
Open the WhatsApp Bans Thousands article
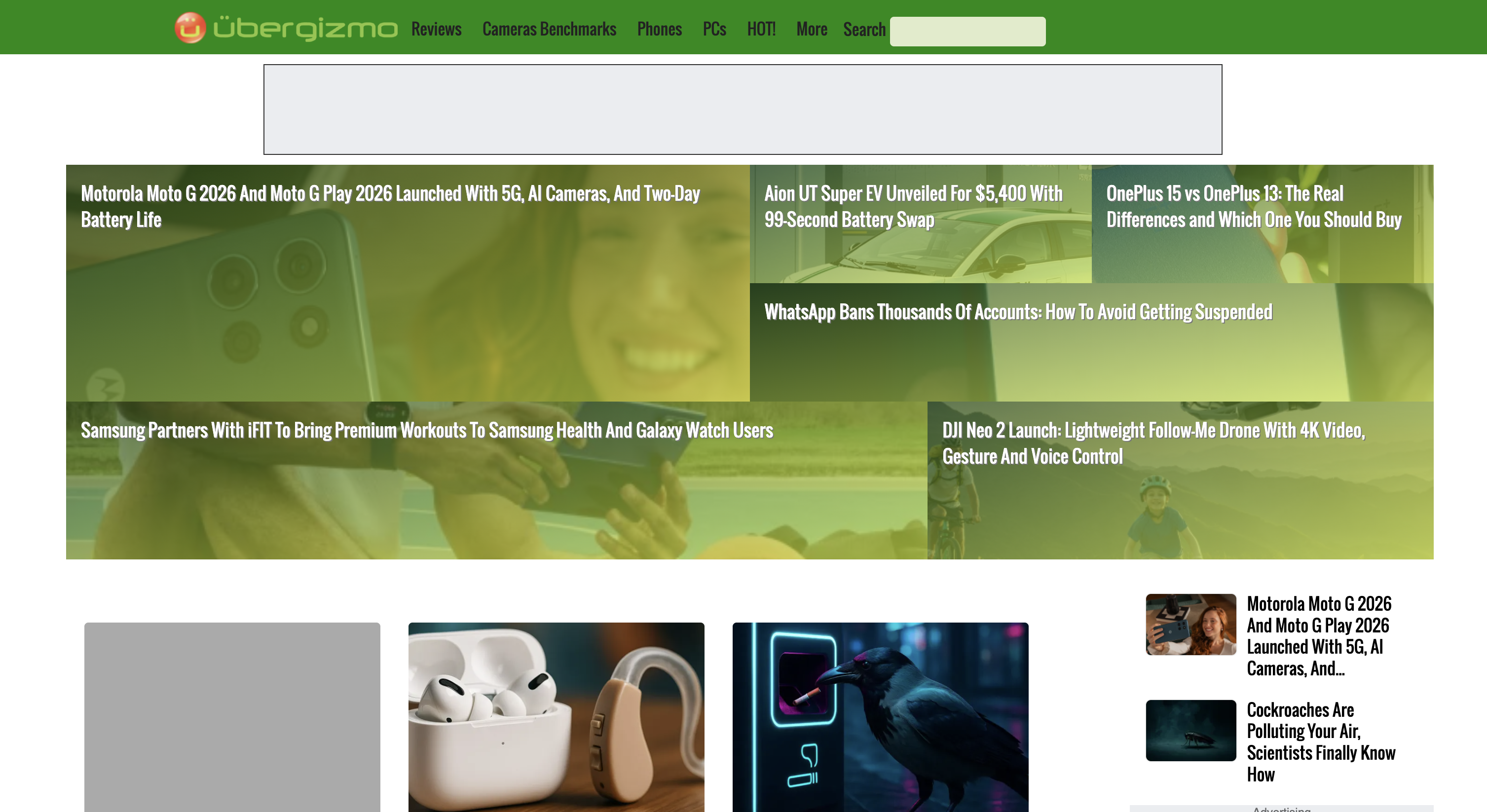1018,312
